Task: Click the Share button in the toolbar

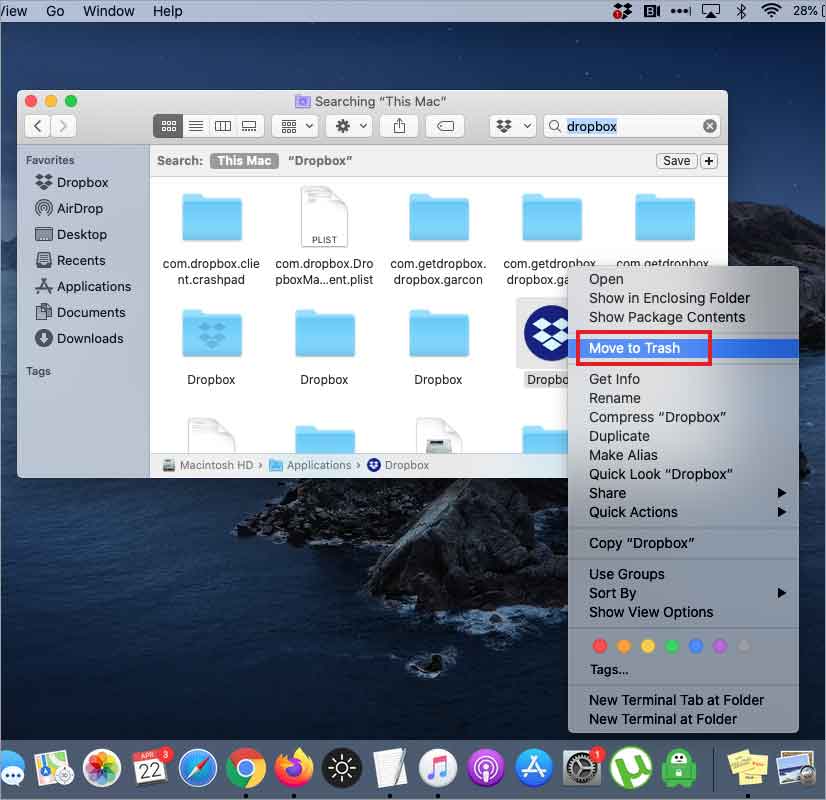Action: [x=398, y=126]
